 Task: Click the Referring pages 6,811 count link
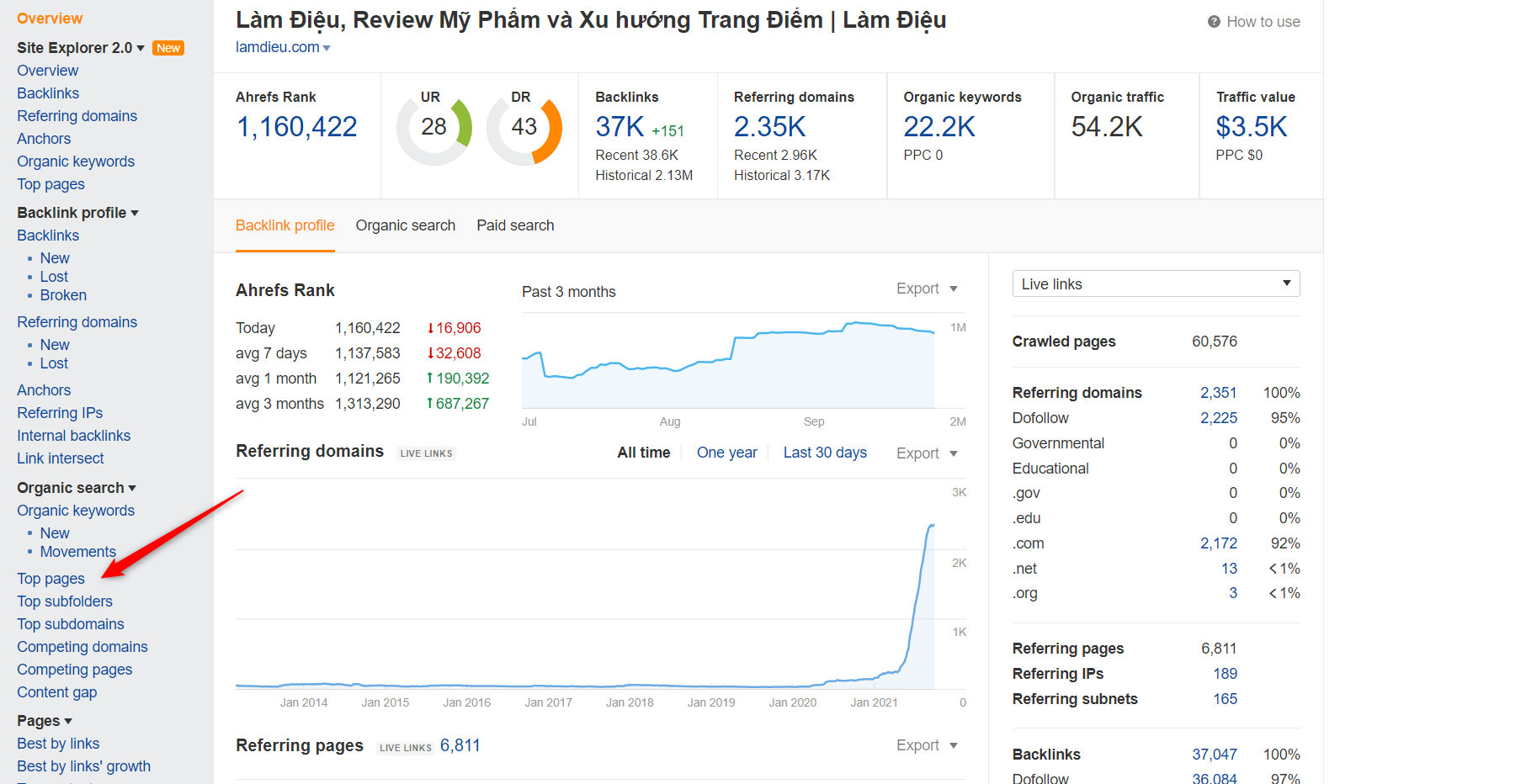[x=460, y=745]
